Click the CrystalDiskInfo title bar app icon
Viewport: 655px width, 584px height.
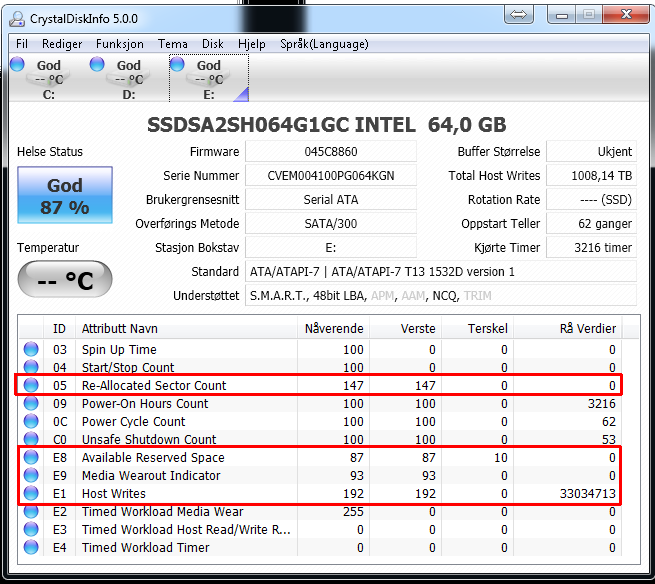(18, 18)
